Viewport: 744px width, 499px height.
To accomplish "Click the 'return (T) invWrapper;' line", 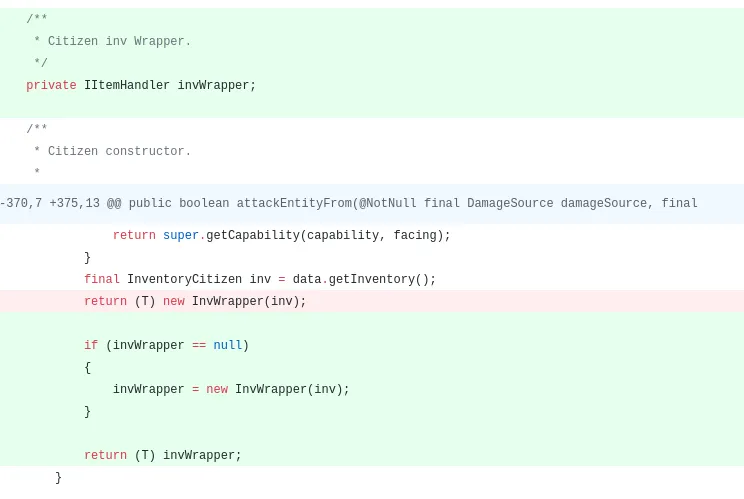I will coord(372,455).
